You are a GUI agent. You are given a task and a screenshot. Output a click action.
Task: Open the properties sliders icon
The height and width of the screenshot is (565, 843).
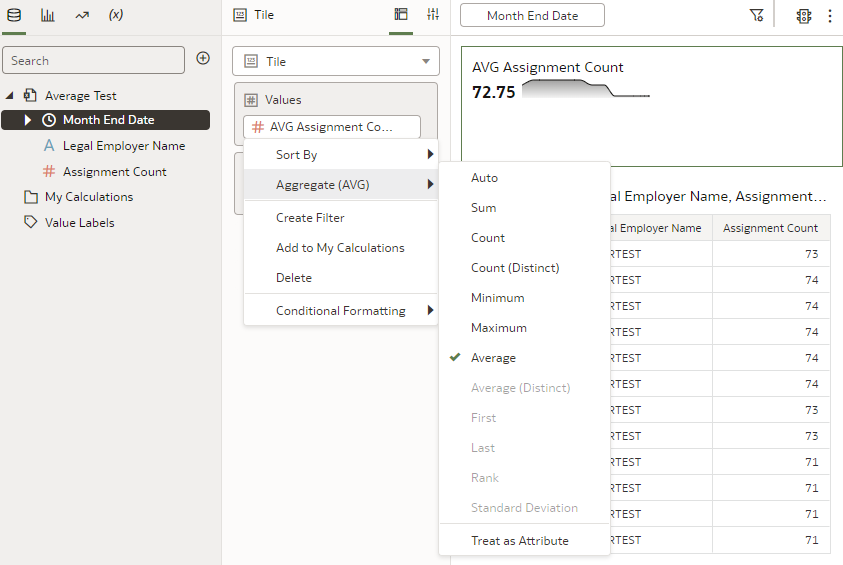click(x=433, y=15)
